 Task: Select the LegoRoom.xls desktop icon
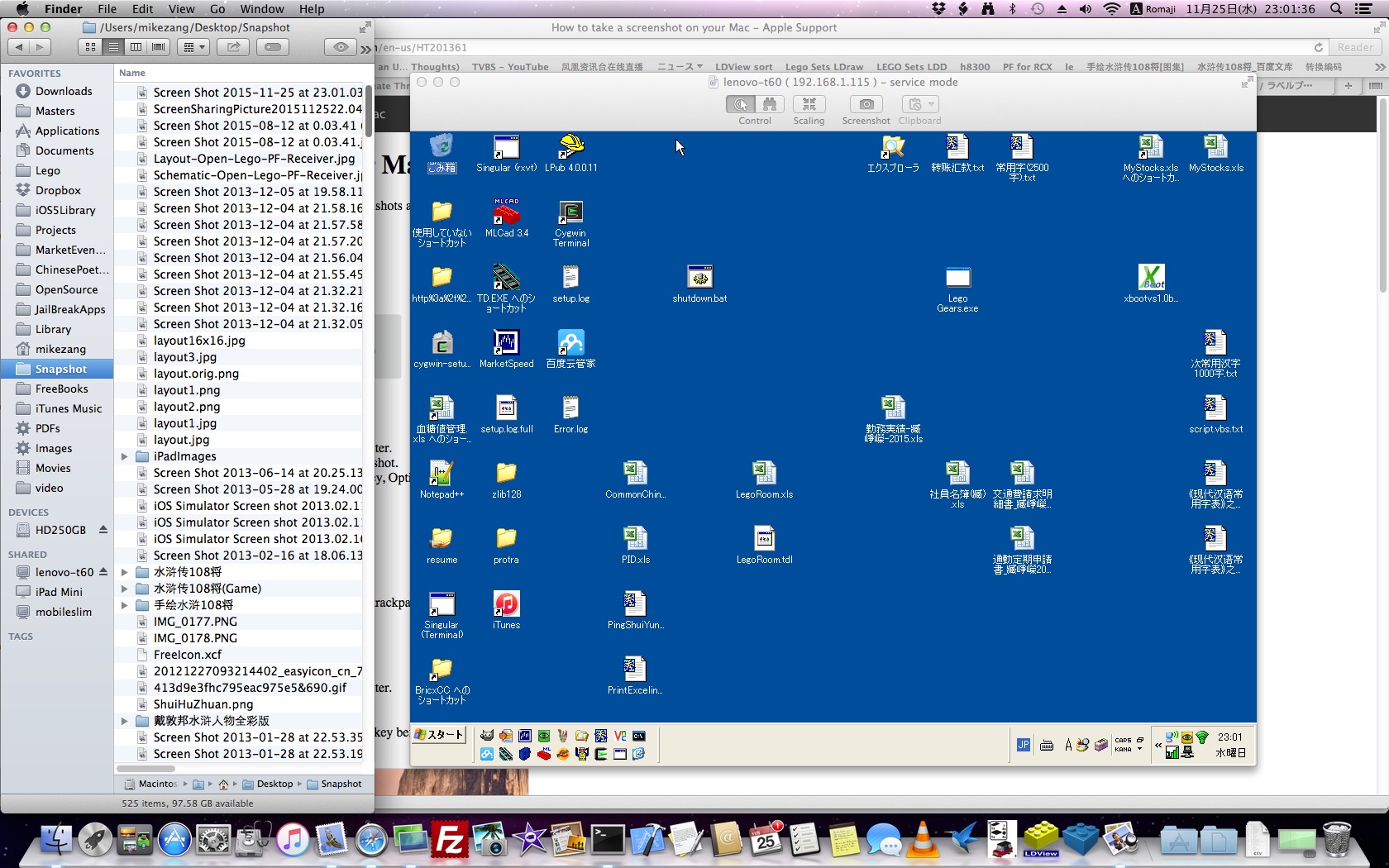point(764,479)
